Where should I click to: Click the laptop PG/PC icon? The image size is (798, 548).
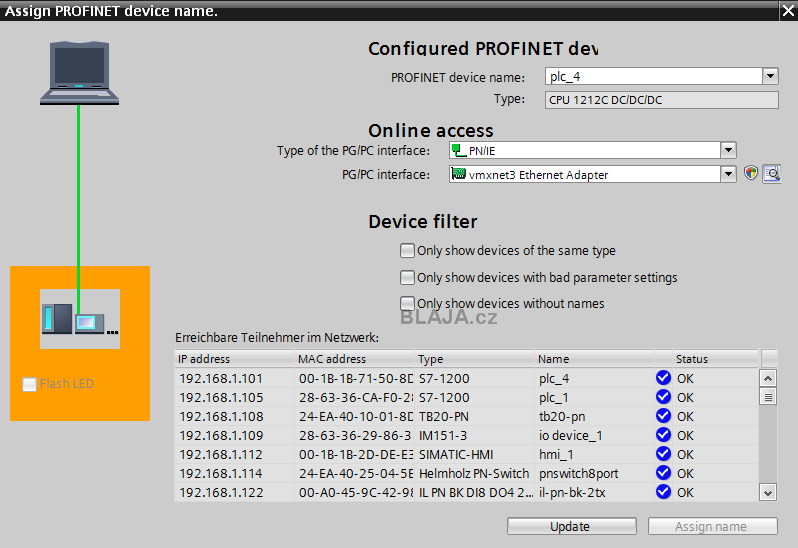(79, 73)
